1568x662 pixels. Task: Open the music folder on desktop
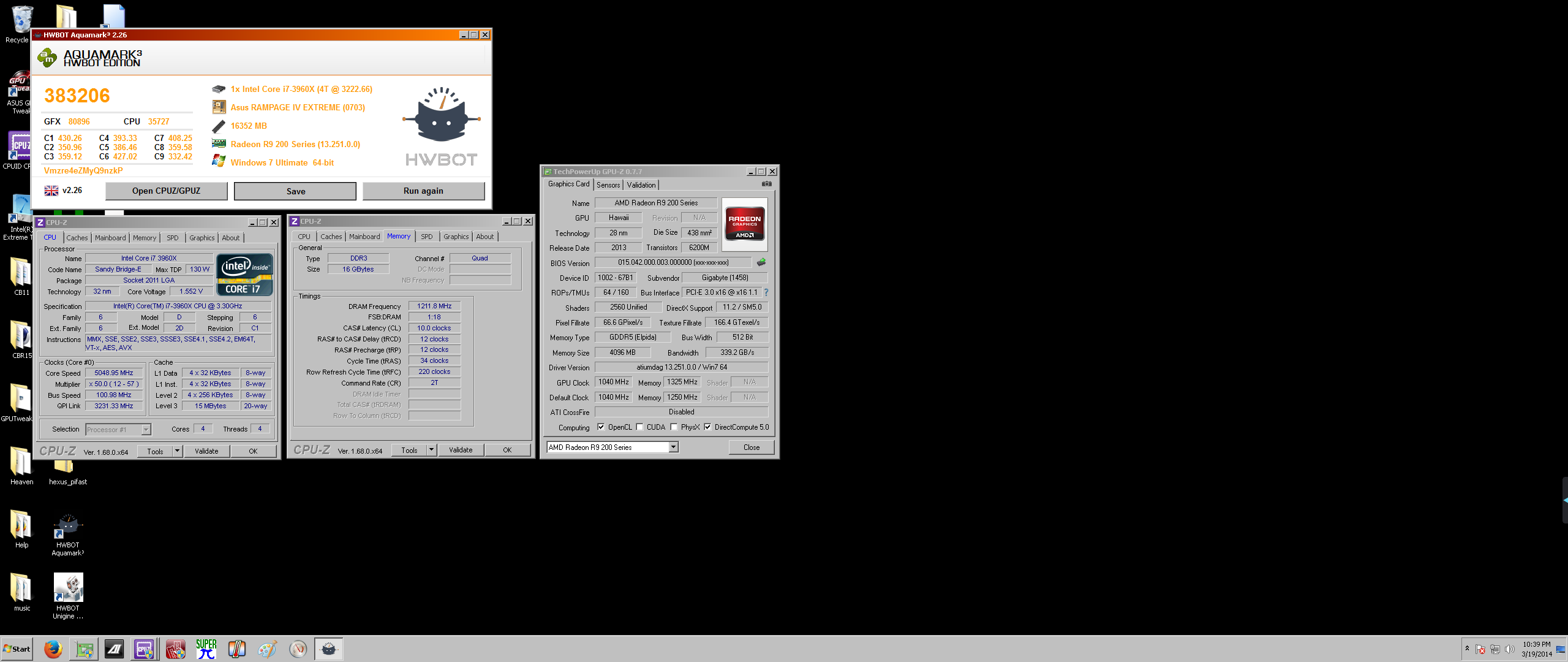(x=21, y=592)
